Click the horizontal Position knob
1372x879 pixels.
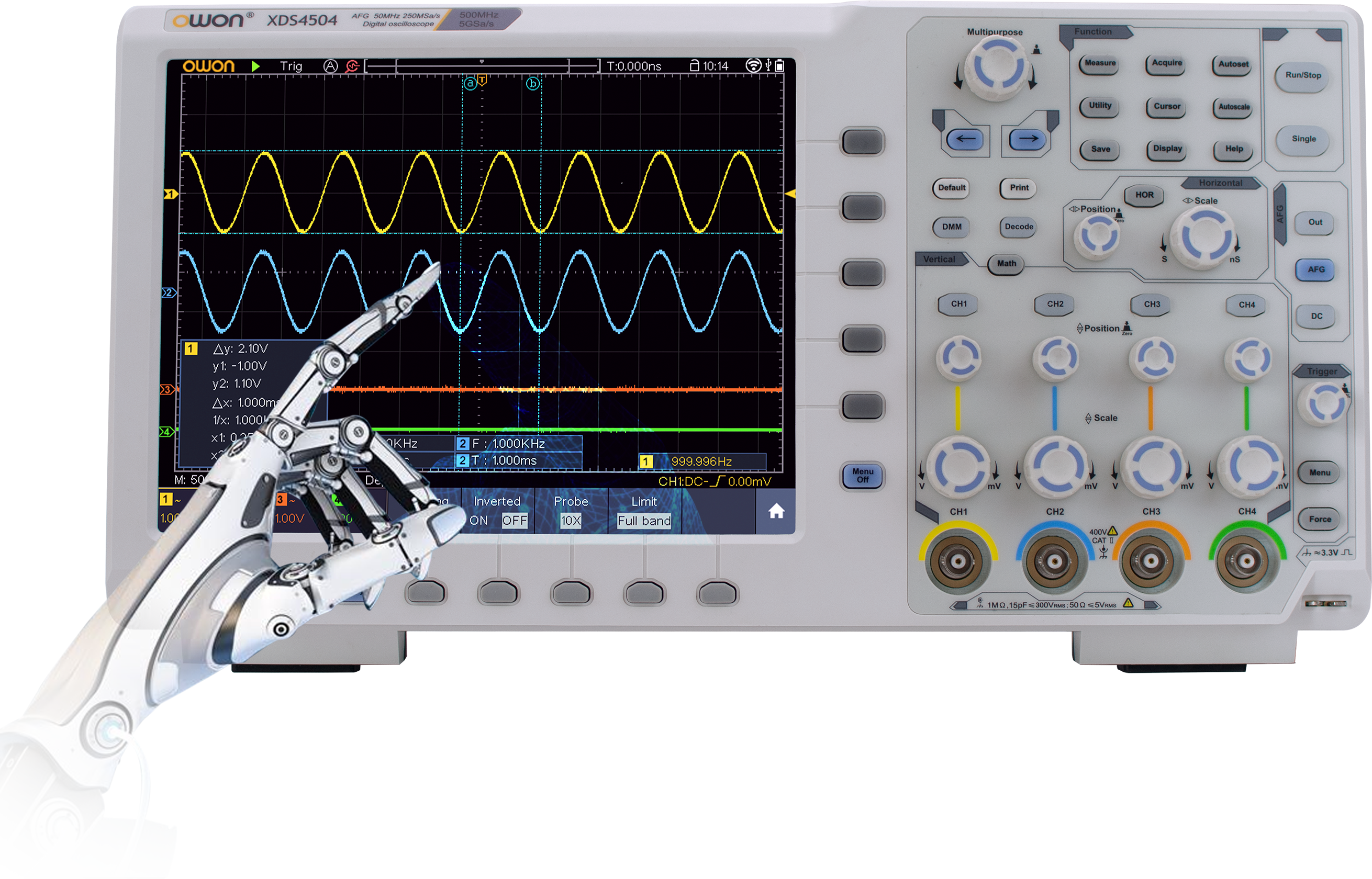(1097, 236)
